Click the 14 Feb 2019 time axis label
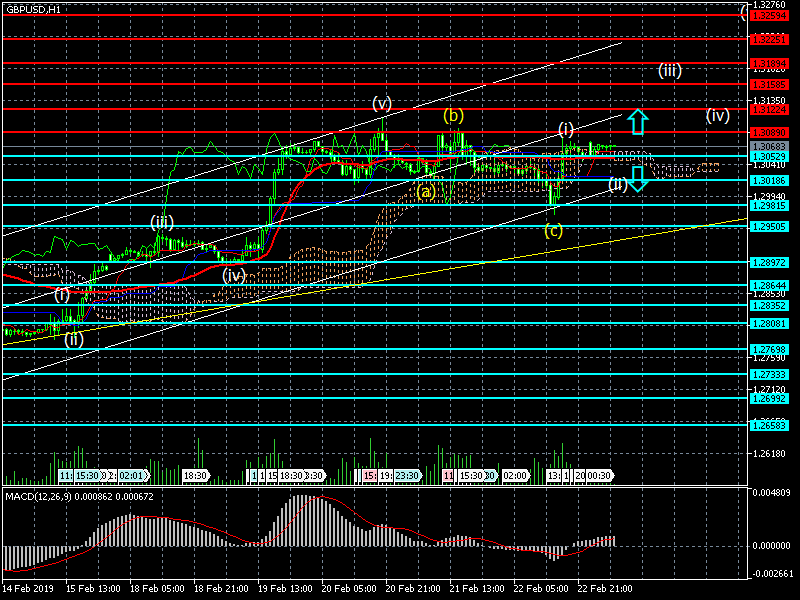The image size is (800, 600). [29, 588]
